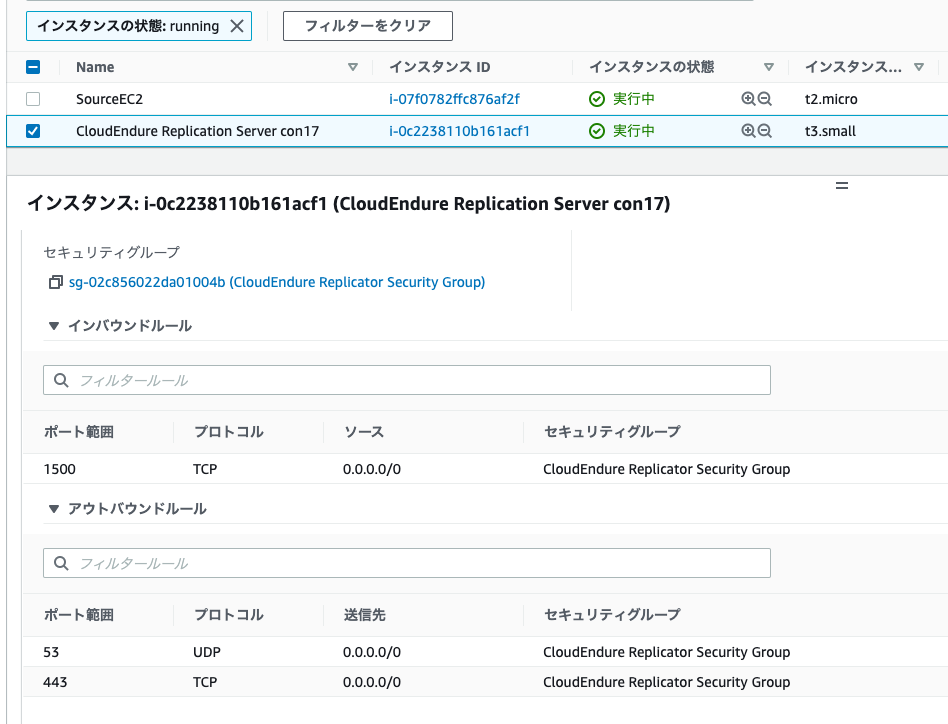Remove the running instance state filter
Screen dimensions: 948x724
[x=237, y=26]
